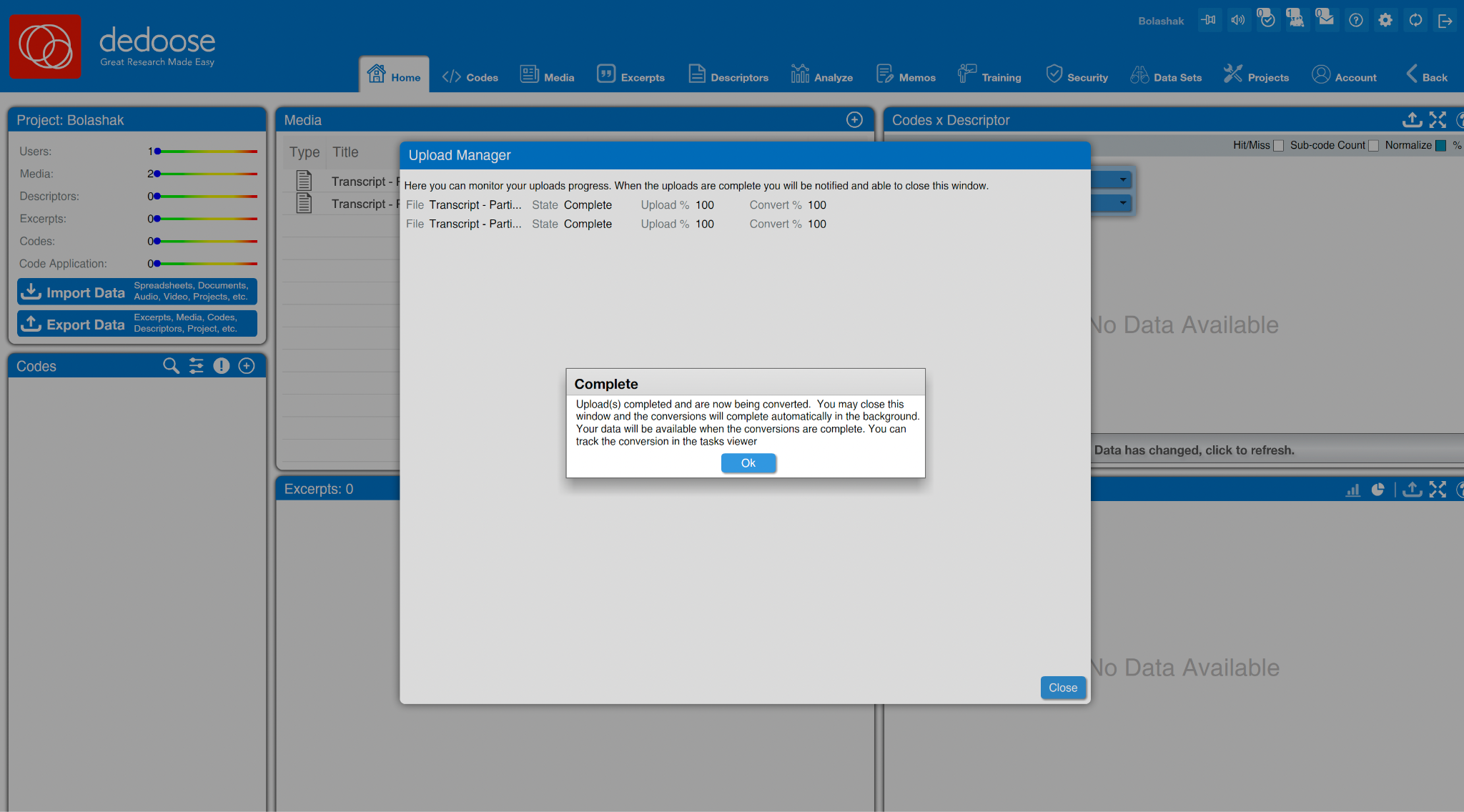Toggle the Normalize checkbox
The image size is (1464, 812).
point(1441,146)
